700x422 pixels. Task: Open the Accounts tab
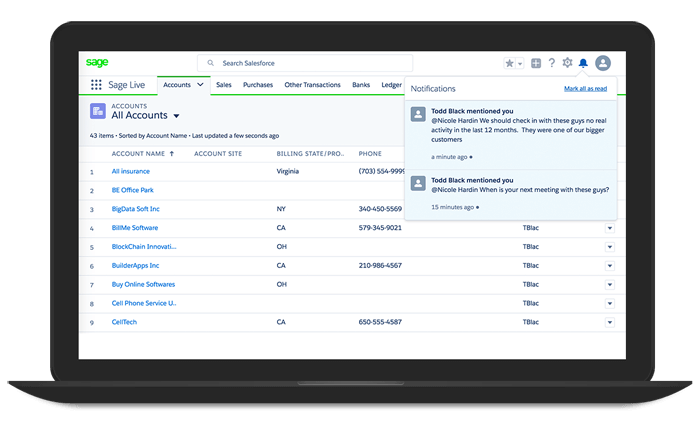(177, 85)
